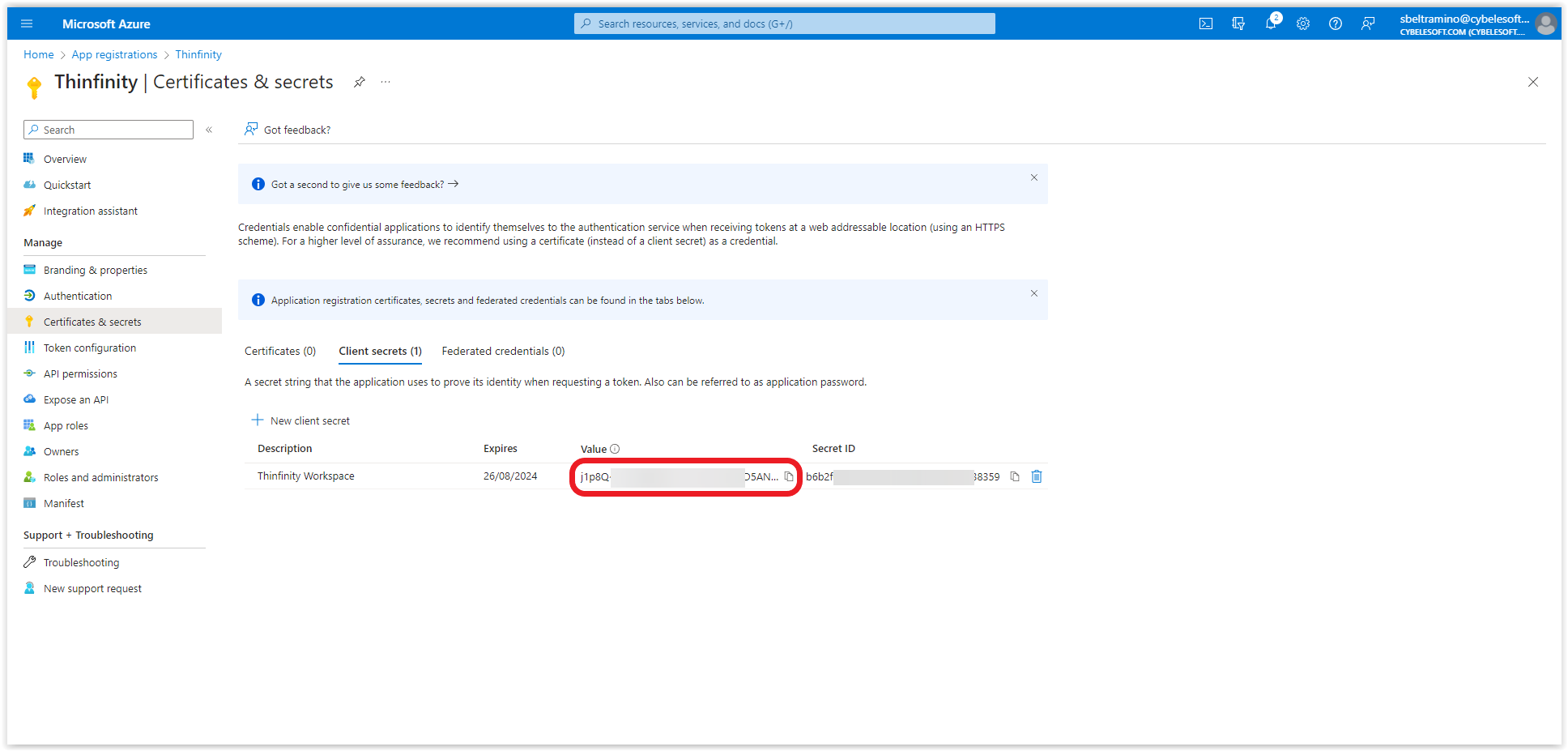Show the Value column info tooltip
This screenshot has height=751, width=1568.
(x=615, y=449)
